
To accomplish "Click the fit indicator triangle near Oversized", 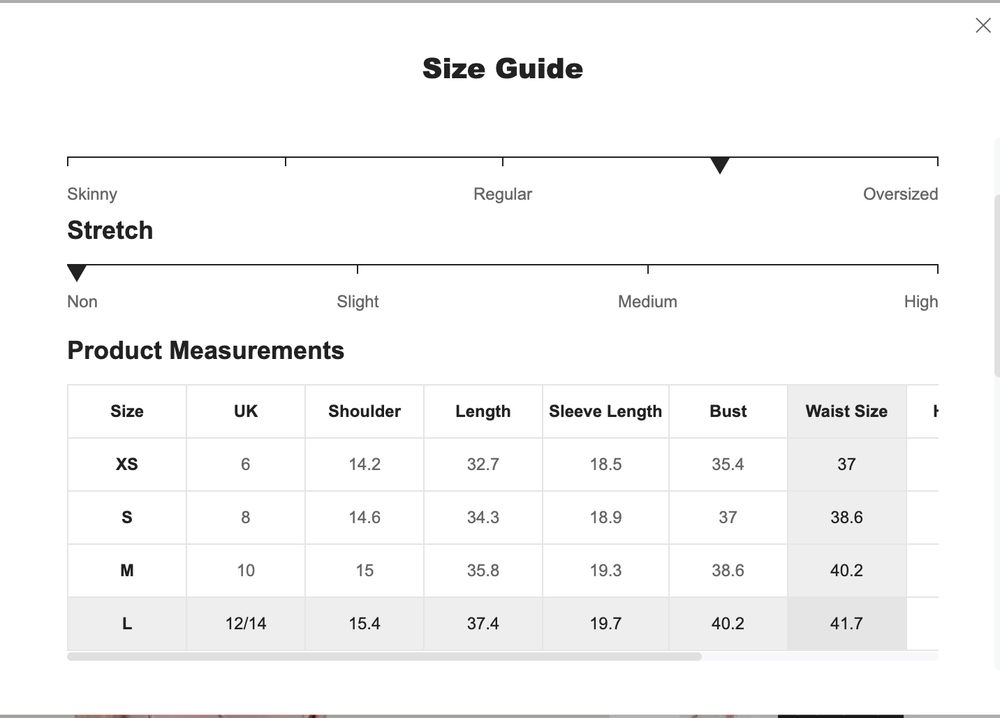I will [720, 165].
